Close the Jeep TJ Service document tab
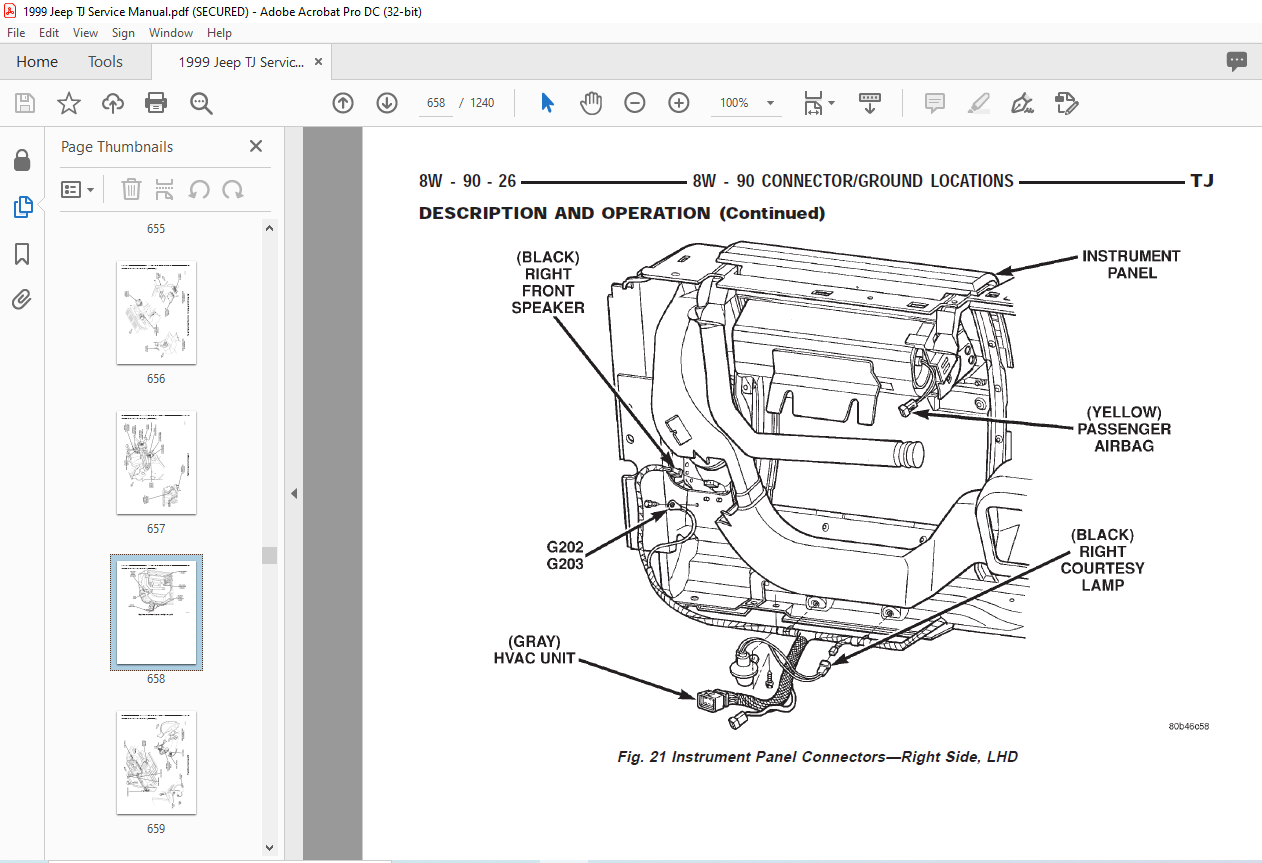Viewport: 1262px width, 863px height. [319, 62]
